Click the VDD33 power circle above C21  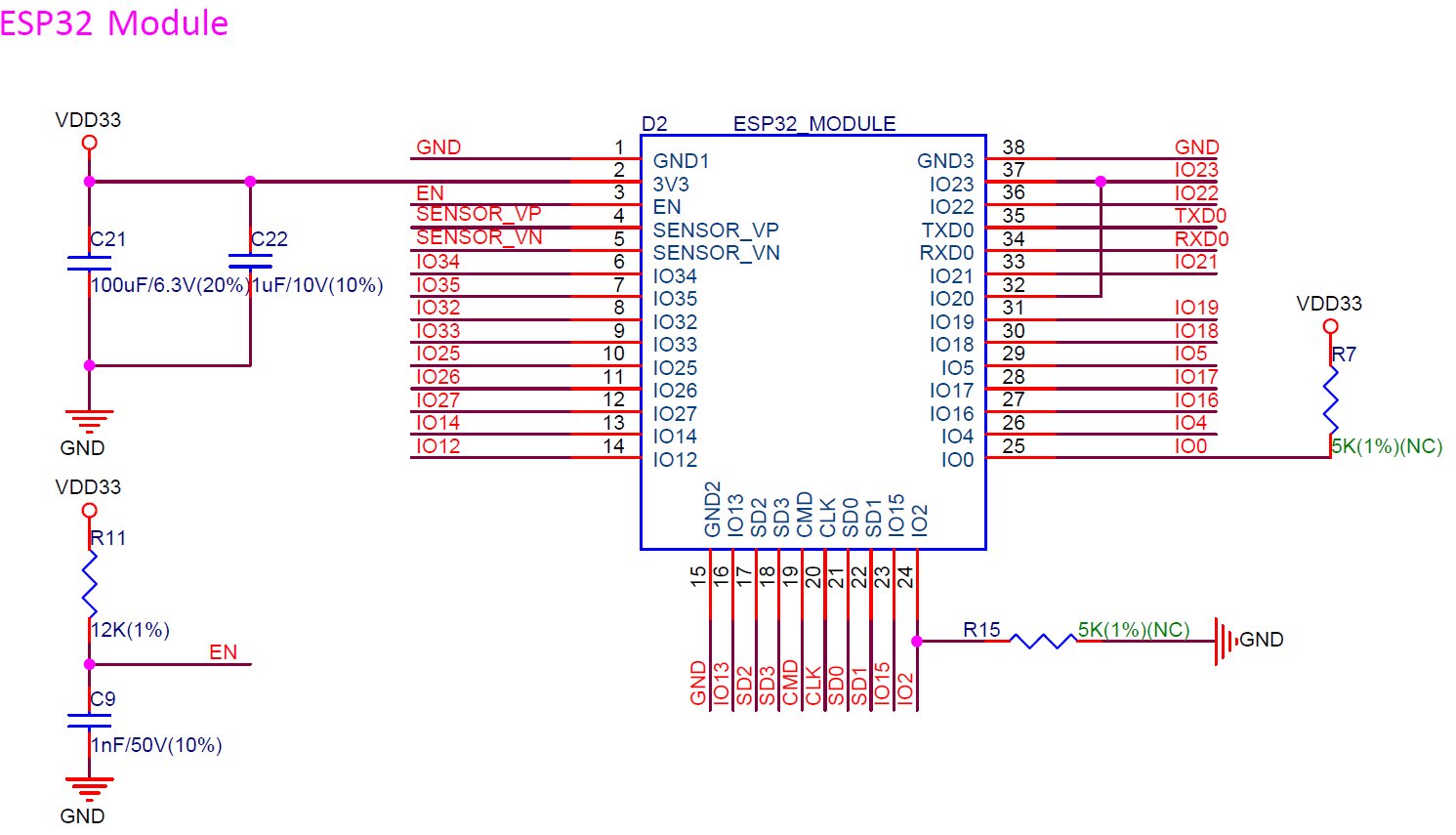pyautogui.click(x=89, y=143)
